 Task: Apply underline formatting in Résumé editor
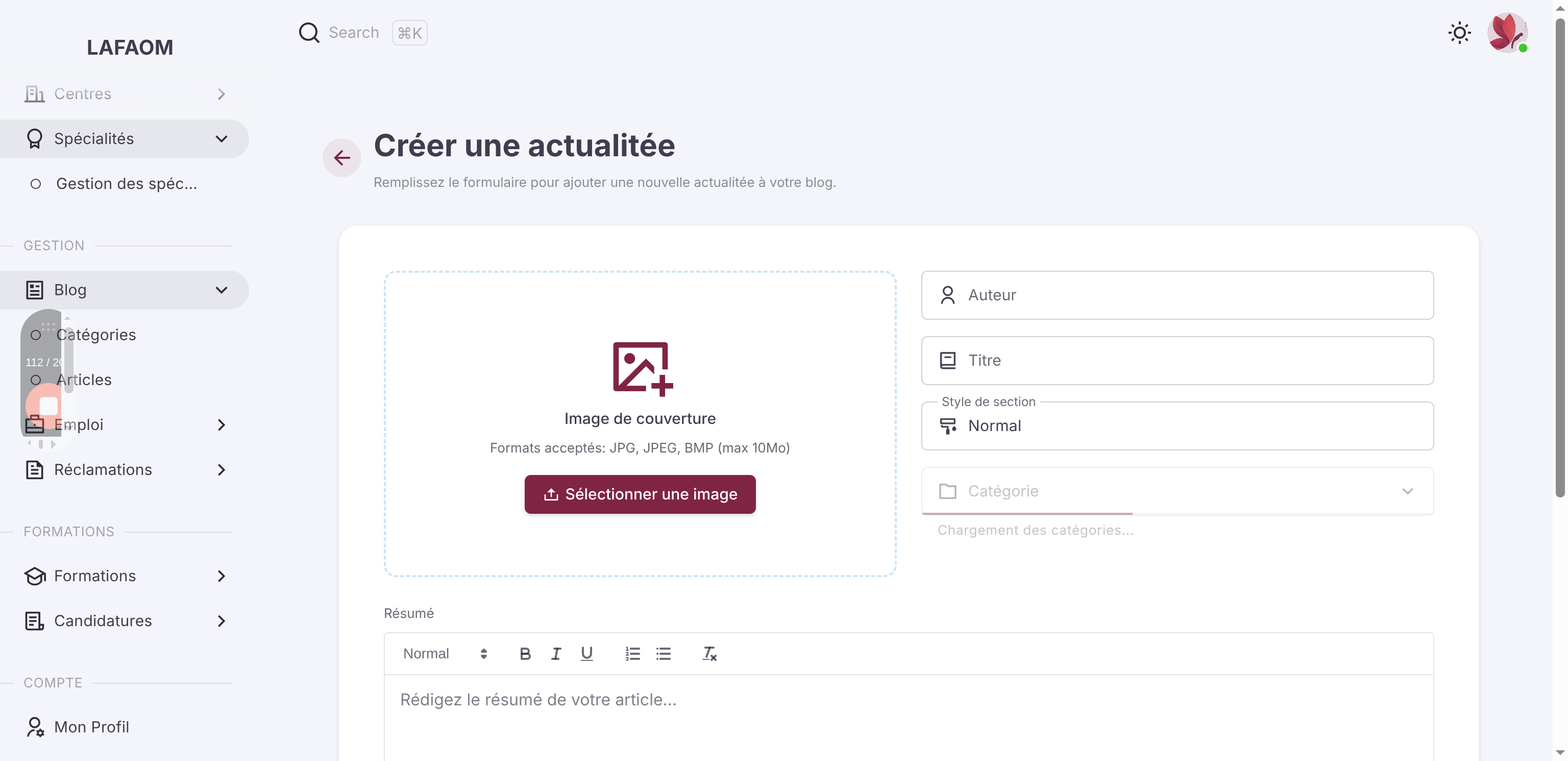point(587,654)
